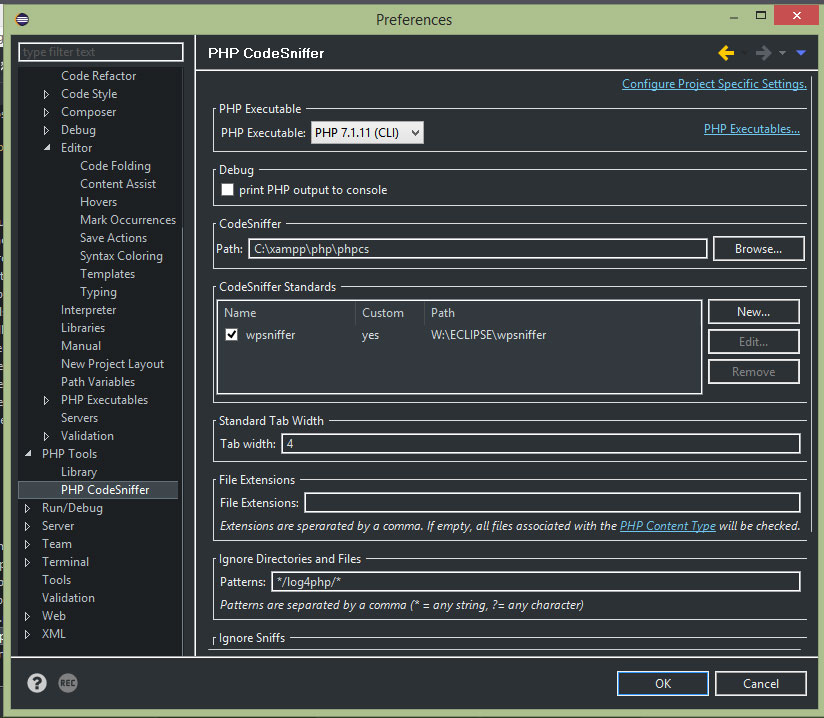
Task: Click the REC record icon
Action: tap(68, 683)
